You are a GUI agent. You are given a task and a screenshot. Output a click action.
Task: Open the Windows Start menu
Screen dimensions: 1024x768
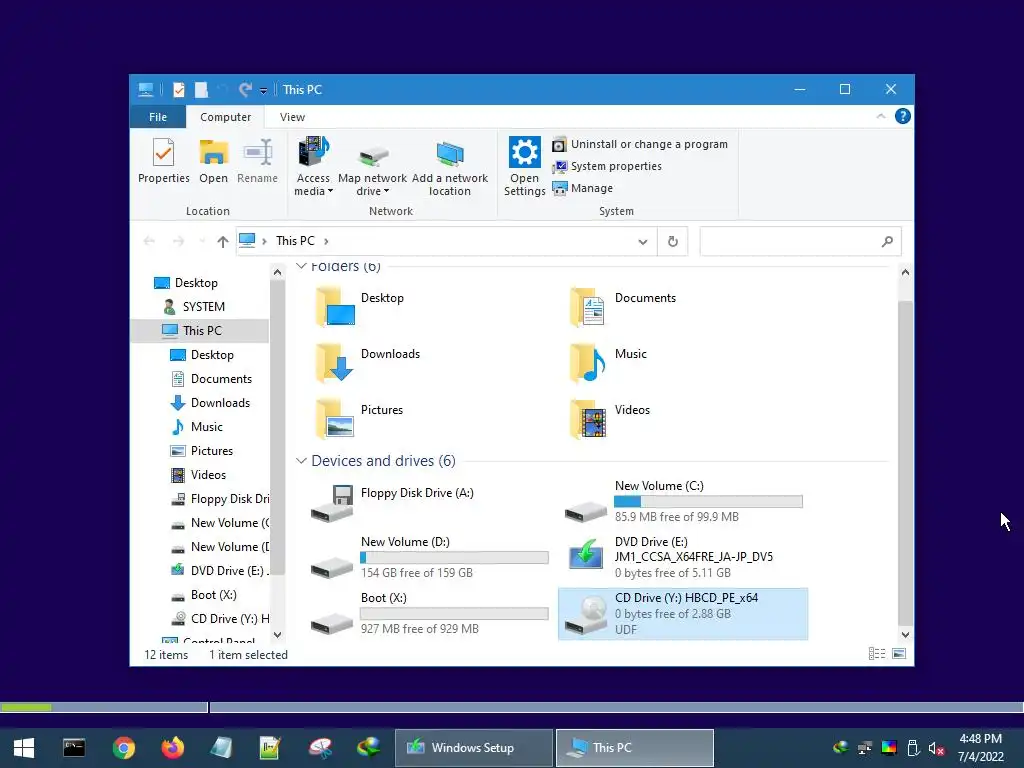[x=24, y=748]
